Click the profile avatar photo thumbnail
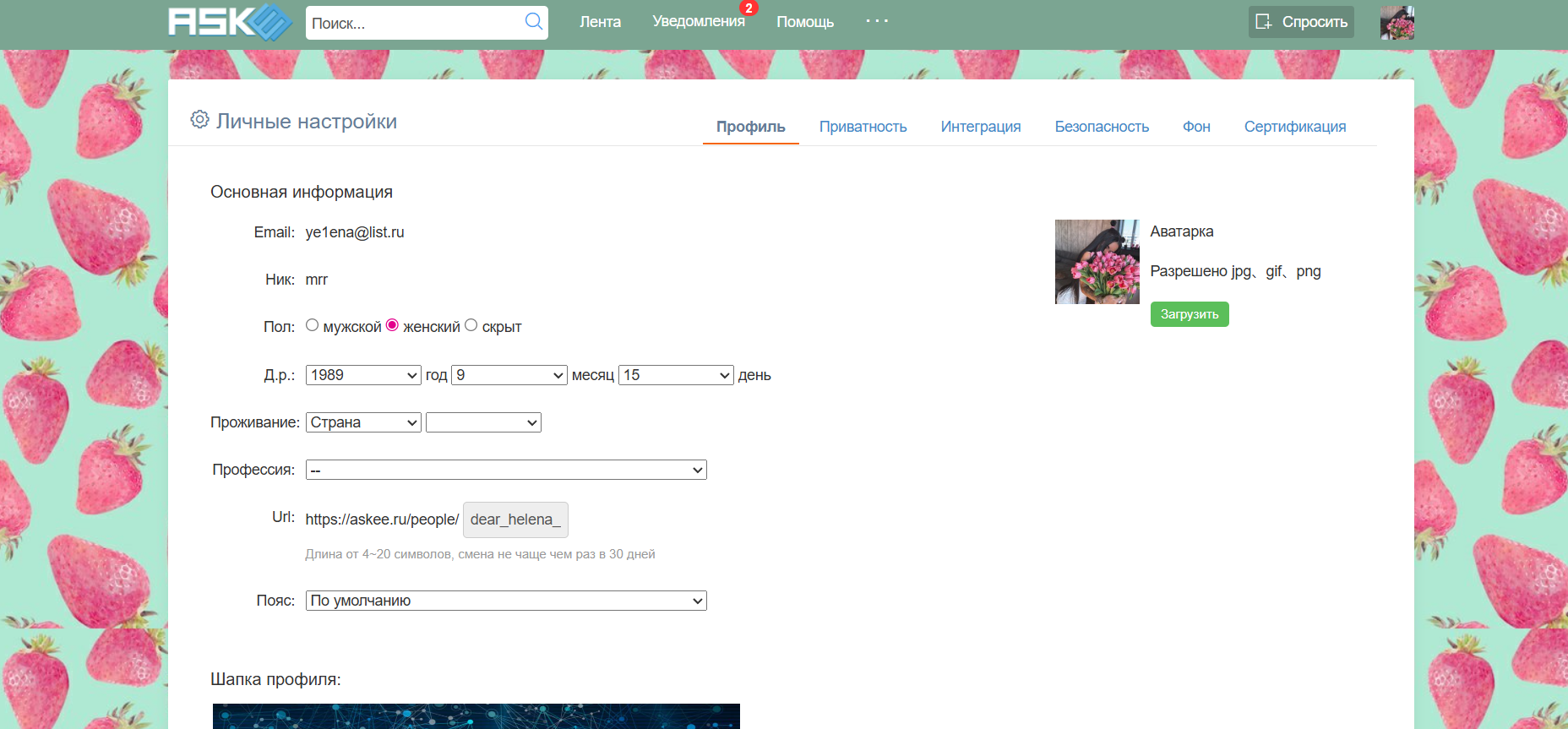 pos(1097,262)
